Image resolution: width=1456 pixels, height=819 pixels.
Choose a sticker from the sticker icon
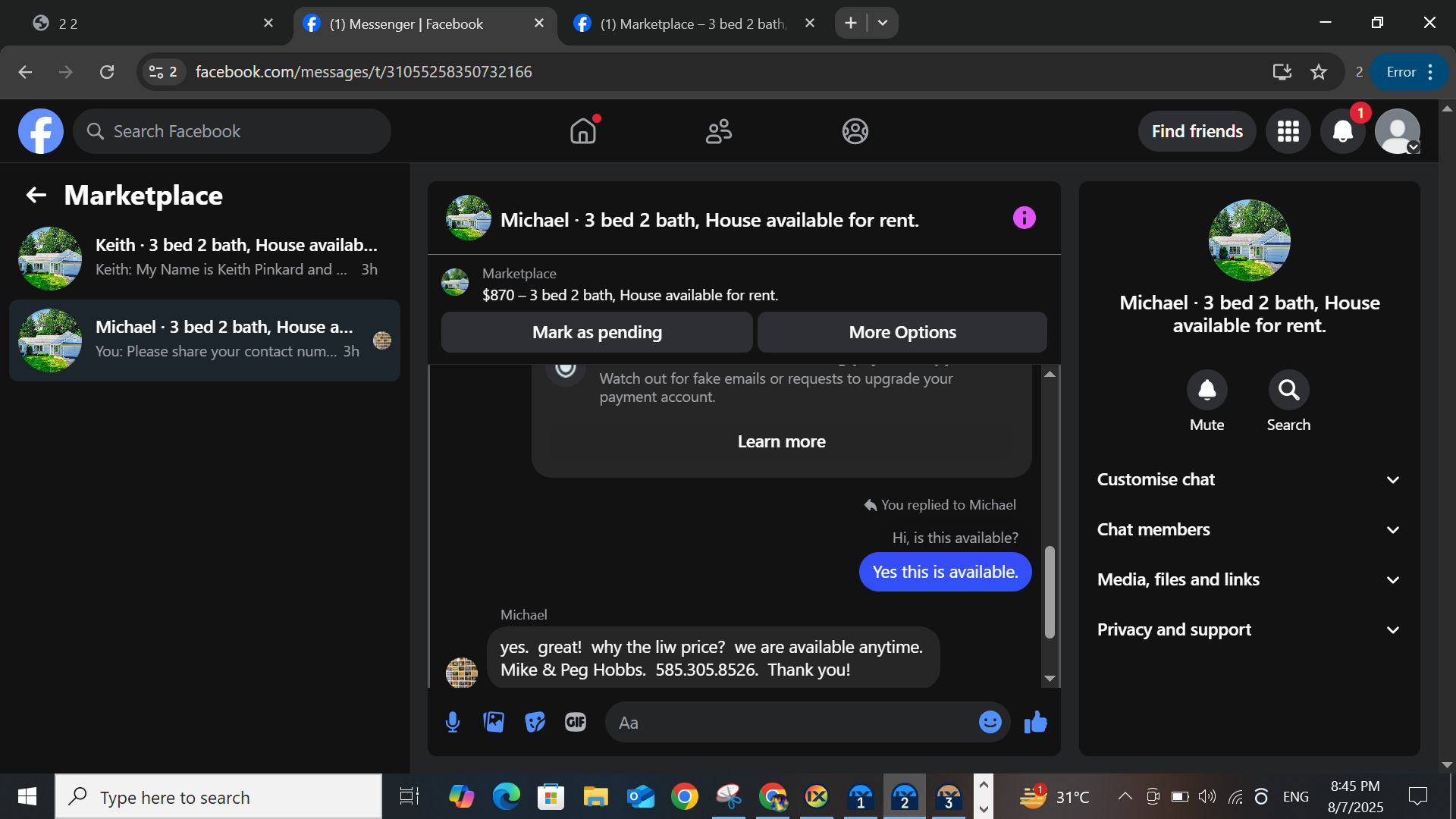coord(535,722)
